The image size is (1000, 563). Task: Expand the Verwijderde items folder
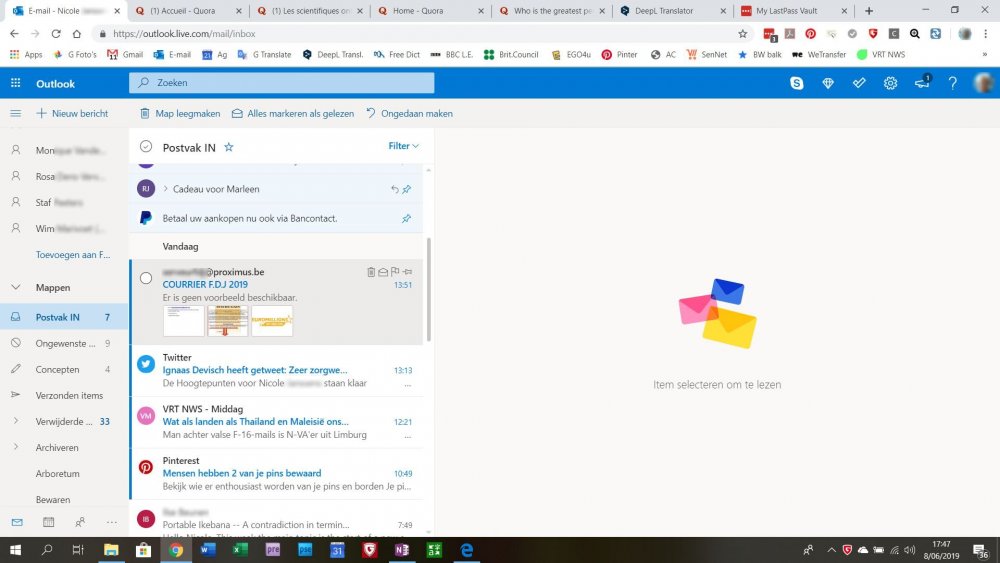16,421
